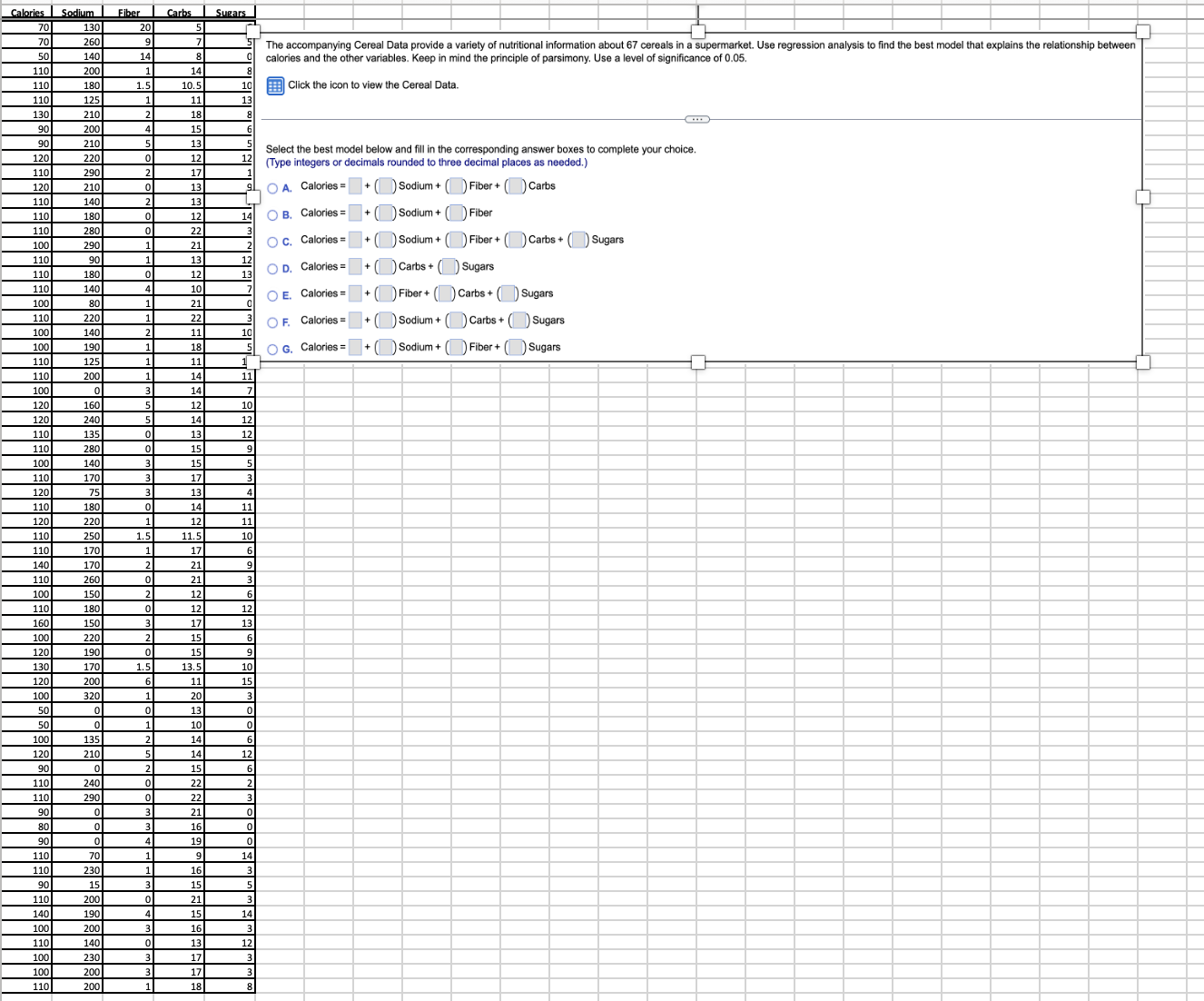Click the top-right image resize handle
Screen dimensions: 1204x1001
1143,32
